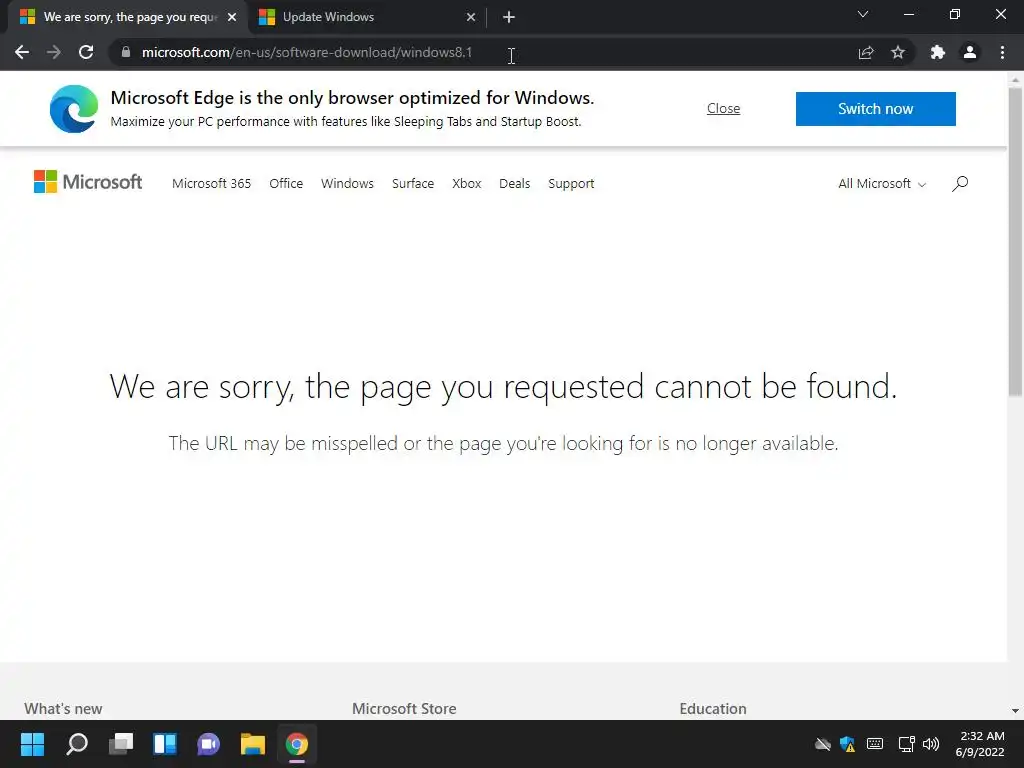This screenshot has width=1024, height=768.
Task: Open the Surface nav link
Action: click(413, 184)
